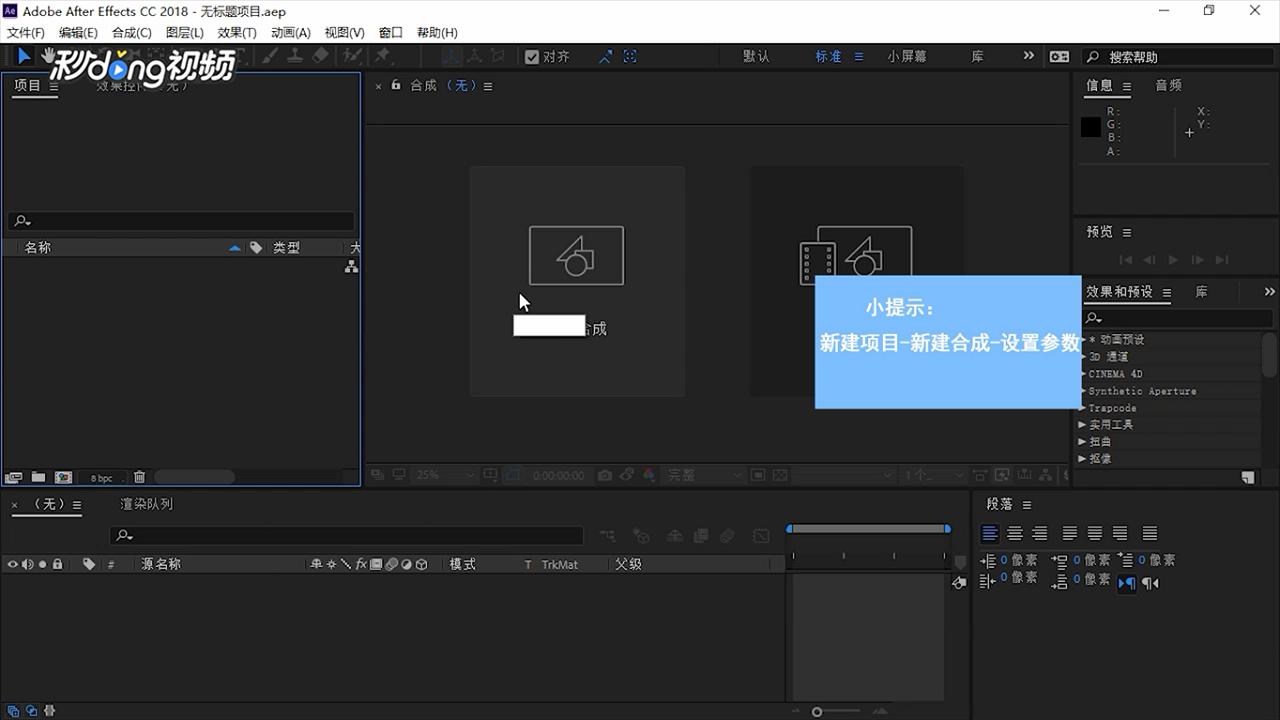Viewport: 1280px width, 720px height.
Task: Open the 编辑(E) menu
Action: pyautogui.click(x=78, y=33)
